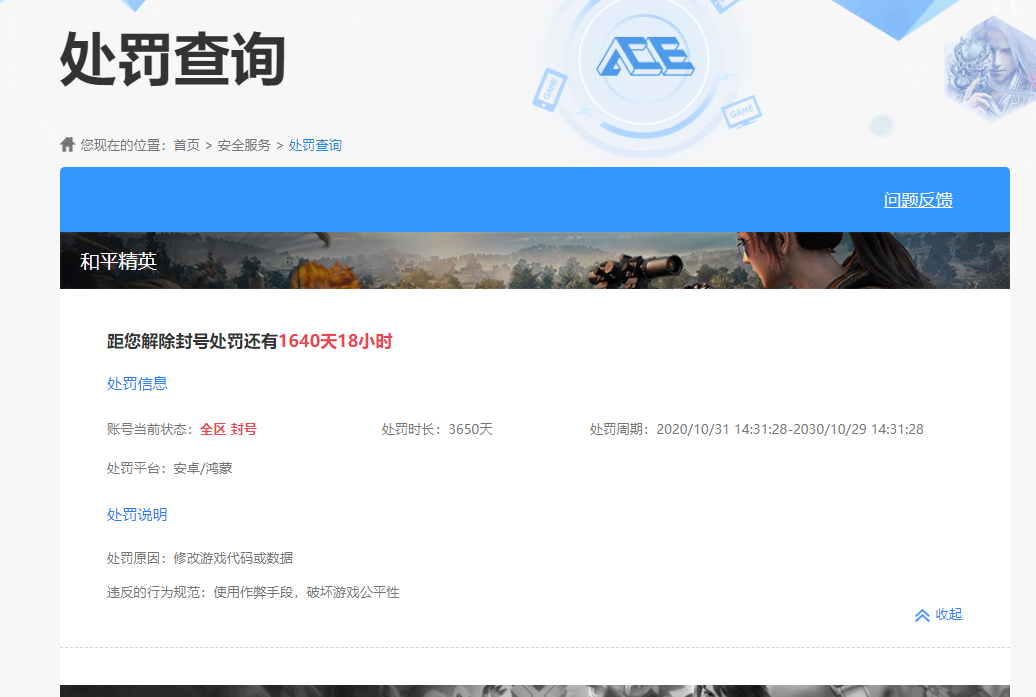Click the 违反的行为规范 description line
Viewport: 1036px width, 697px height.
(253, 592)
